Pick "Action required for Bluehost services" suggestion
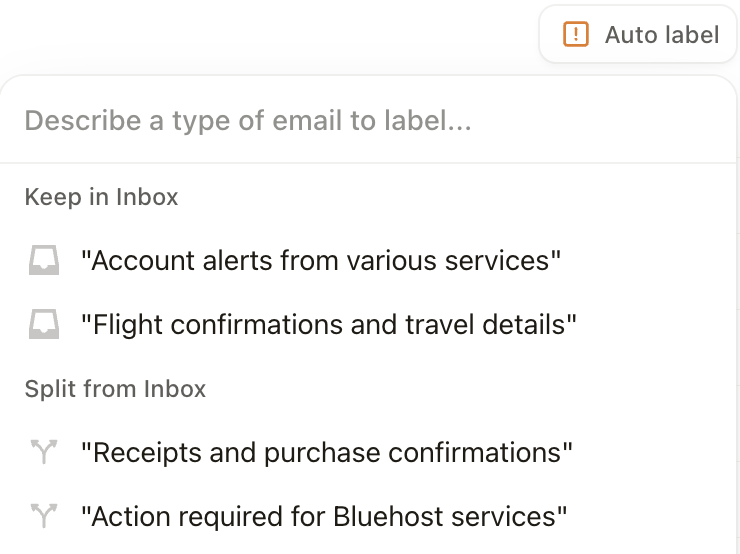 tap(323, 517)
